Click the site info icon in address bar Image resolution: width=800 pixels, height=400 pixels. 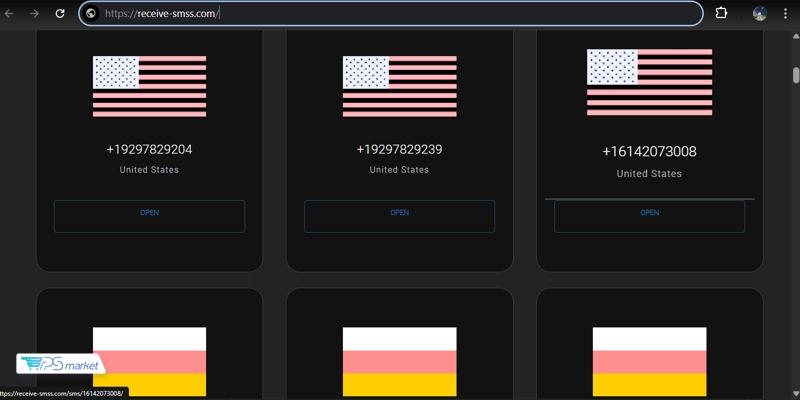[x=91, y=13]
